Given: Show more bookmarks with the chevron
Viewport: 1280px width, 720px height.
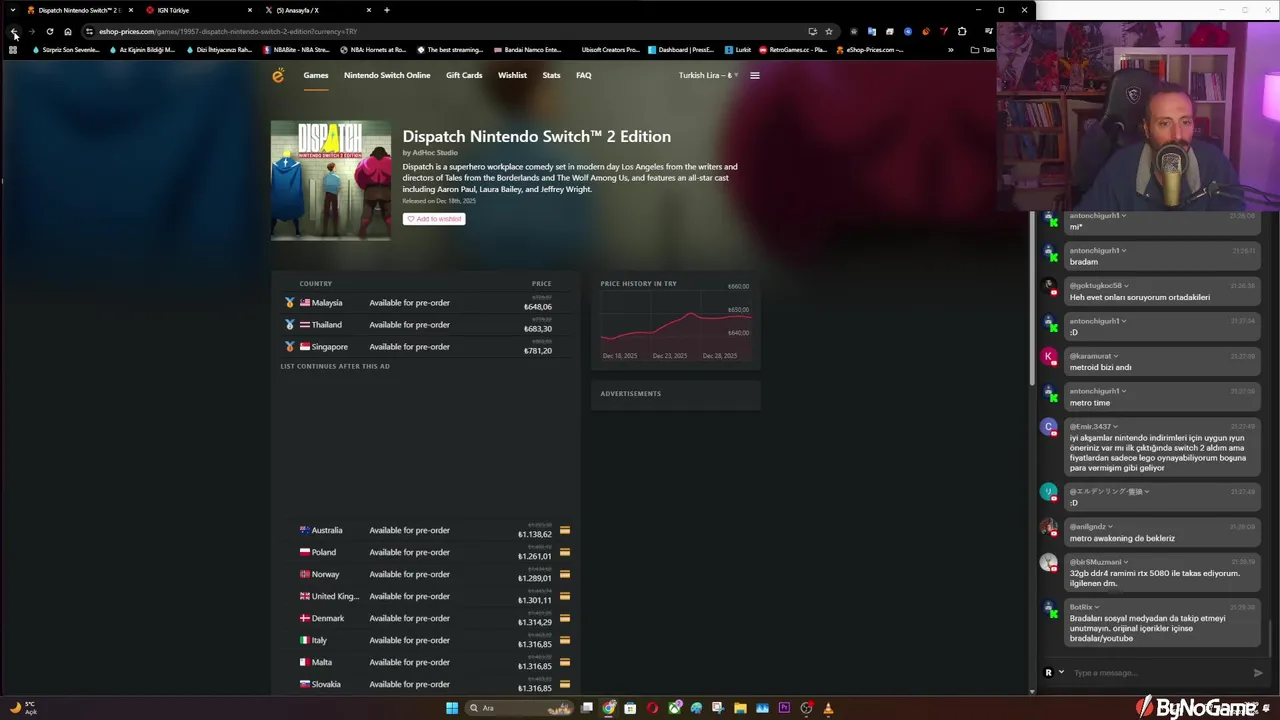Looking at the screenshot, I should (x=950, y=49).
